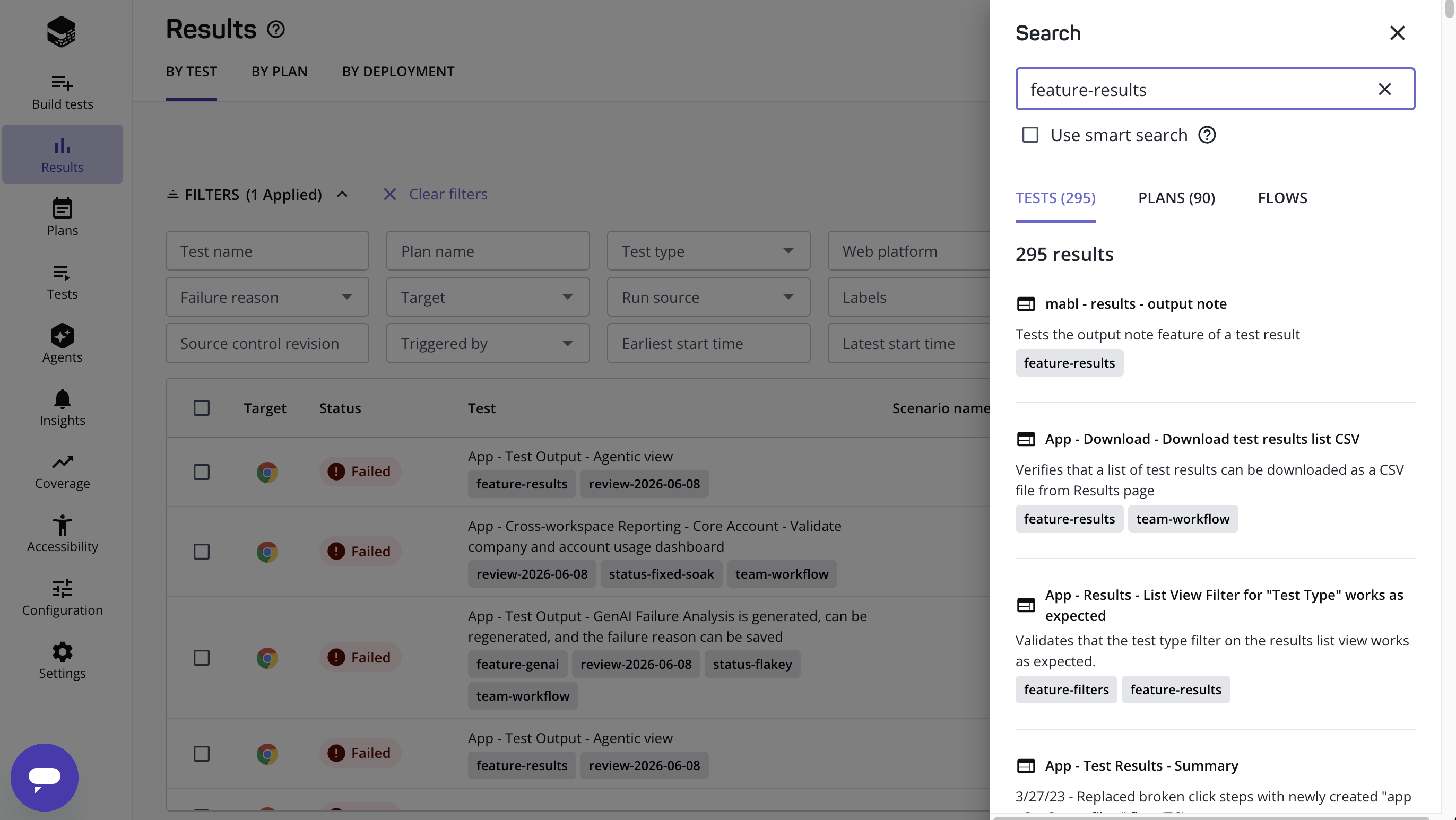Switch to BY DEPLOYMENT tab
This screenshot has width=1456, height=820.
tap(398, 72)
